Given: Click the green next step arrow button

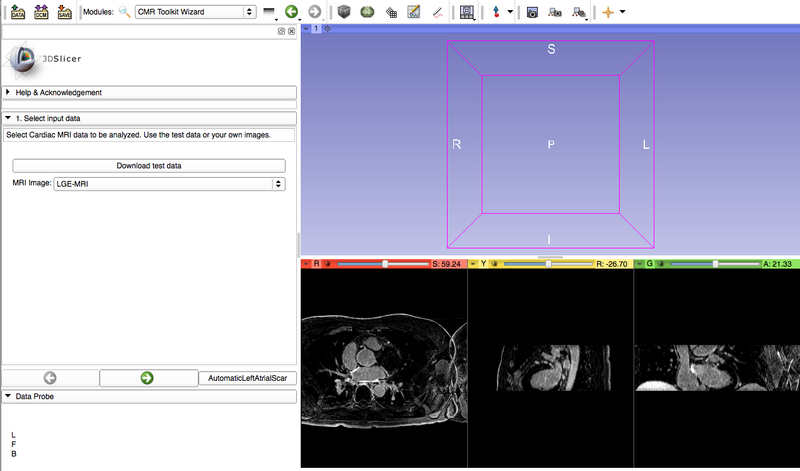Looking at the screenshot, I should pos(147,378).
